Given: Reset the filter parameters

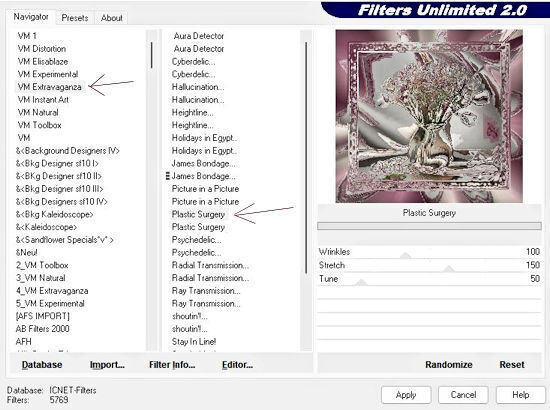Looking at the screenshot, I should pos(512,365).
